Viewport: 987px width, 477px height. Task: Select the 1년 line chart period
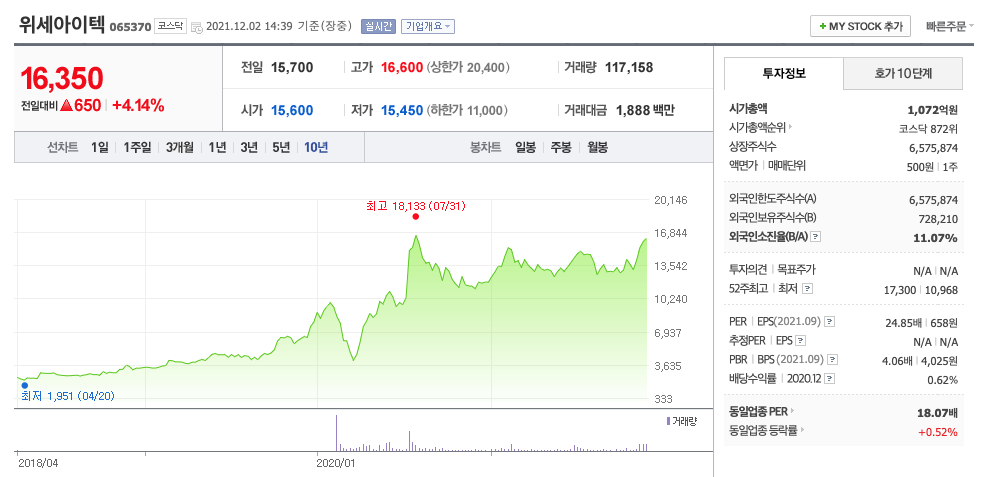pos(217,148)
